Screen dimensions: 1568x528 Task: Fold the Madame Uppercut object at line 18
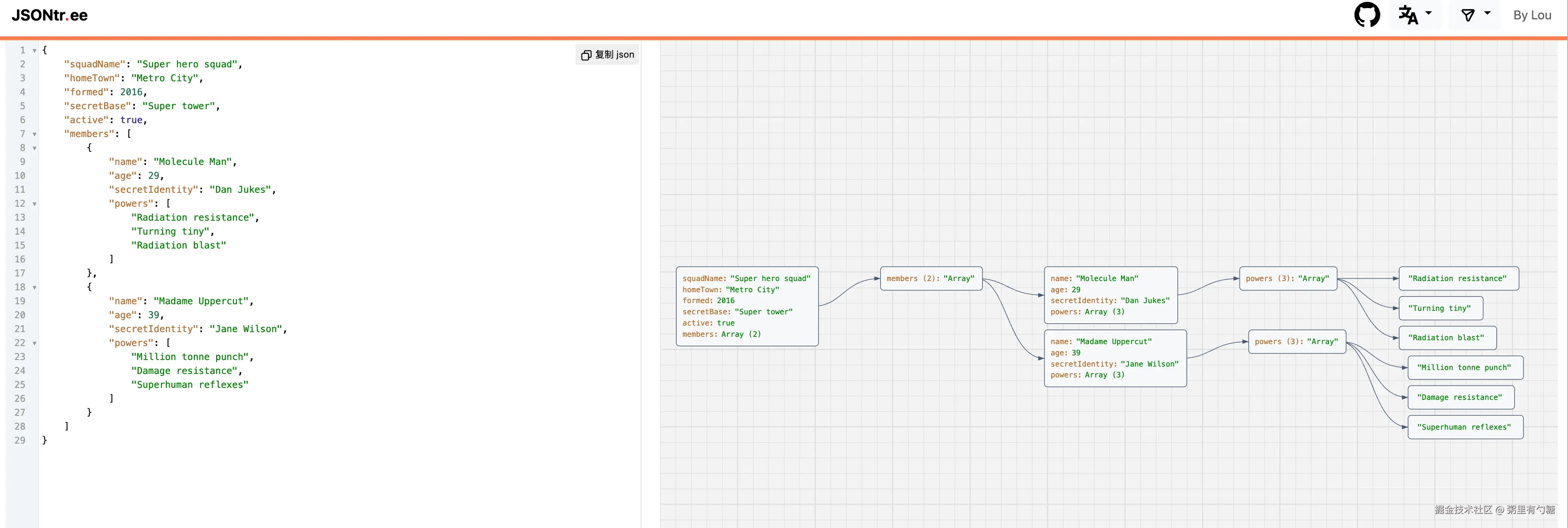[x=35, y=288]
